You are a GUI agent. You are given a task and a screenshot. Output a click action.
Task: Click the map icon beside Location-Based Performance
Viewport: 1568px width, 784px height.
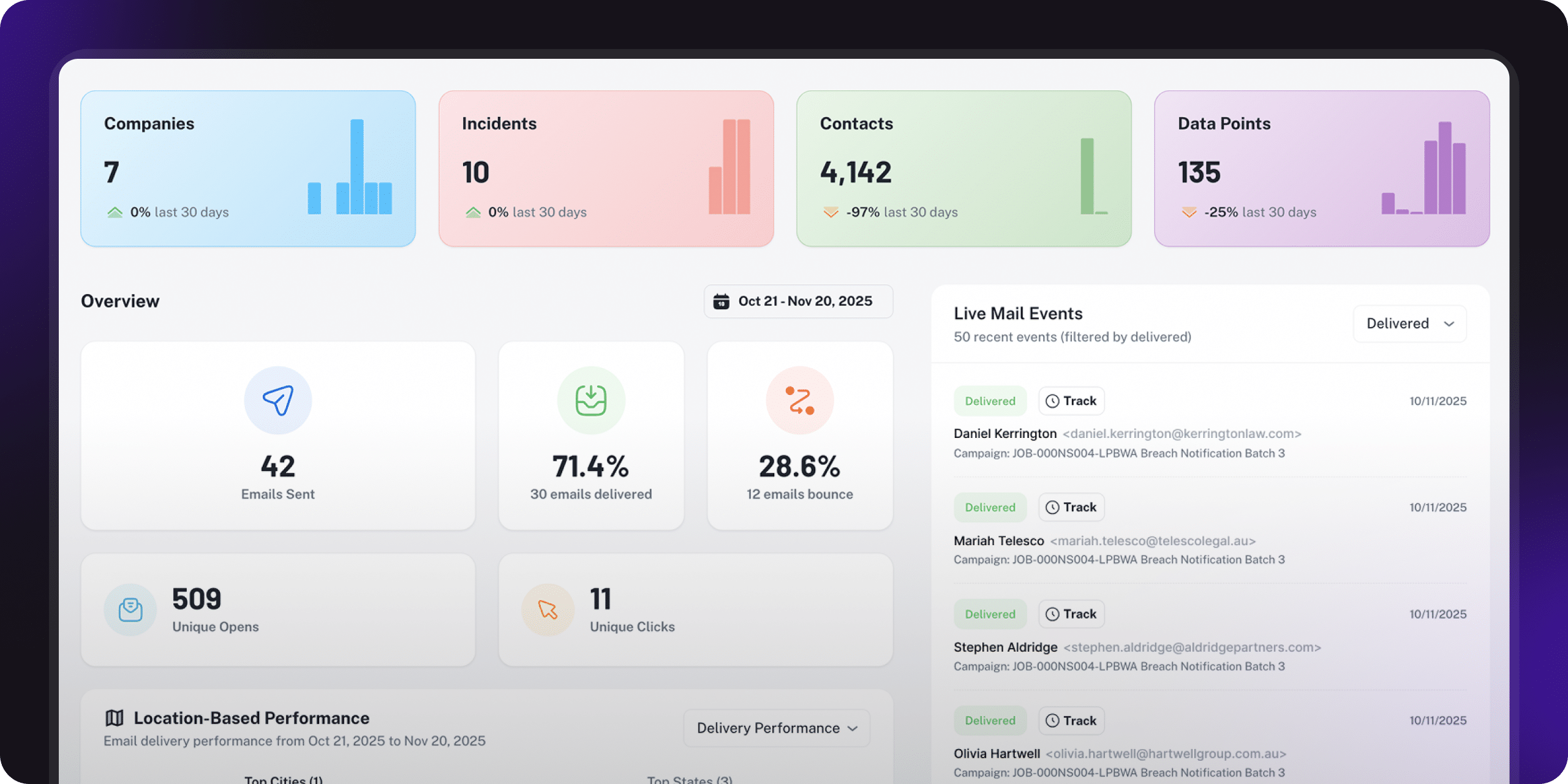(x=115, y=718)
